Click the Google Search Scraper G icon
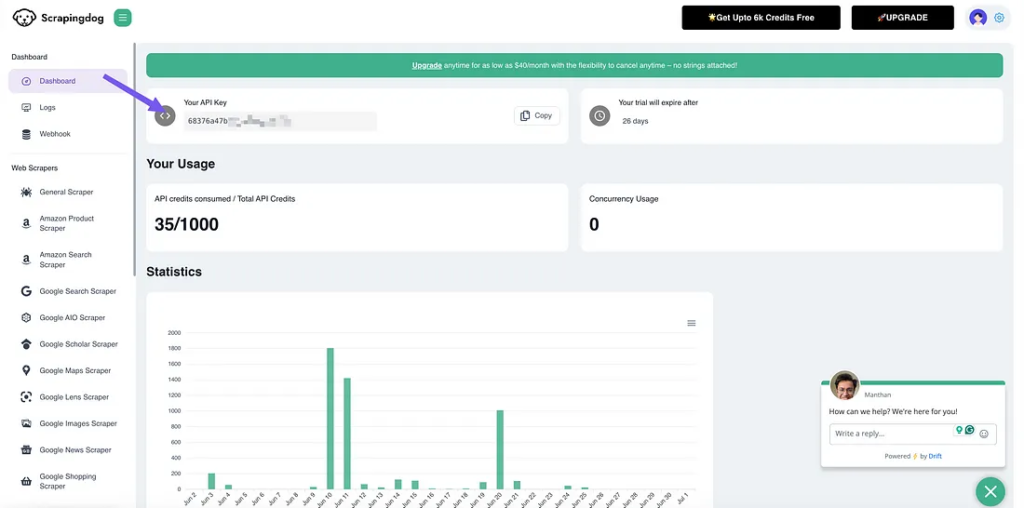Image resolution: width=1024 pixels, height=508 pixels. [x=26, y=291]
